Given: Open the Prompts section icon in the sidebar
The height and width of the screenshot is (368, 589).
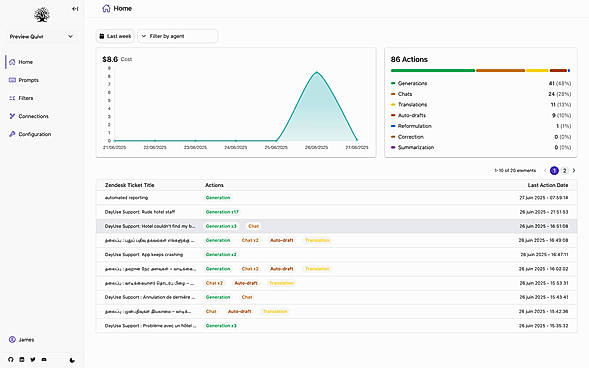Looking at the screenshot, I should coord(12,80).
